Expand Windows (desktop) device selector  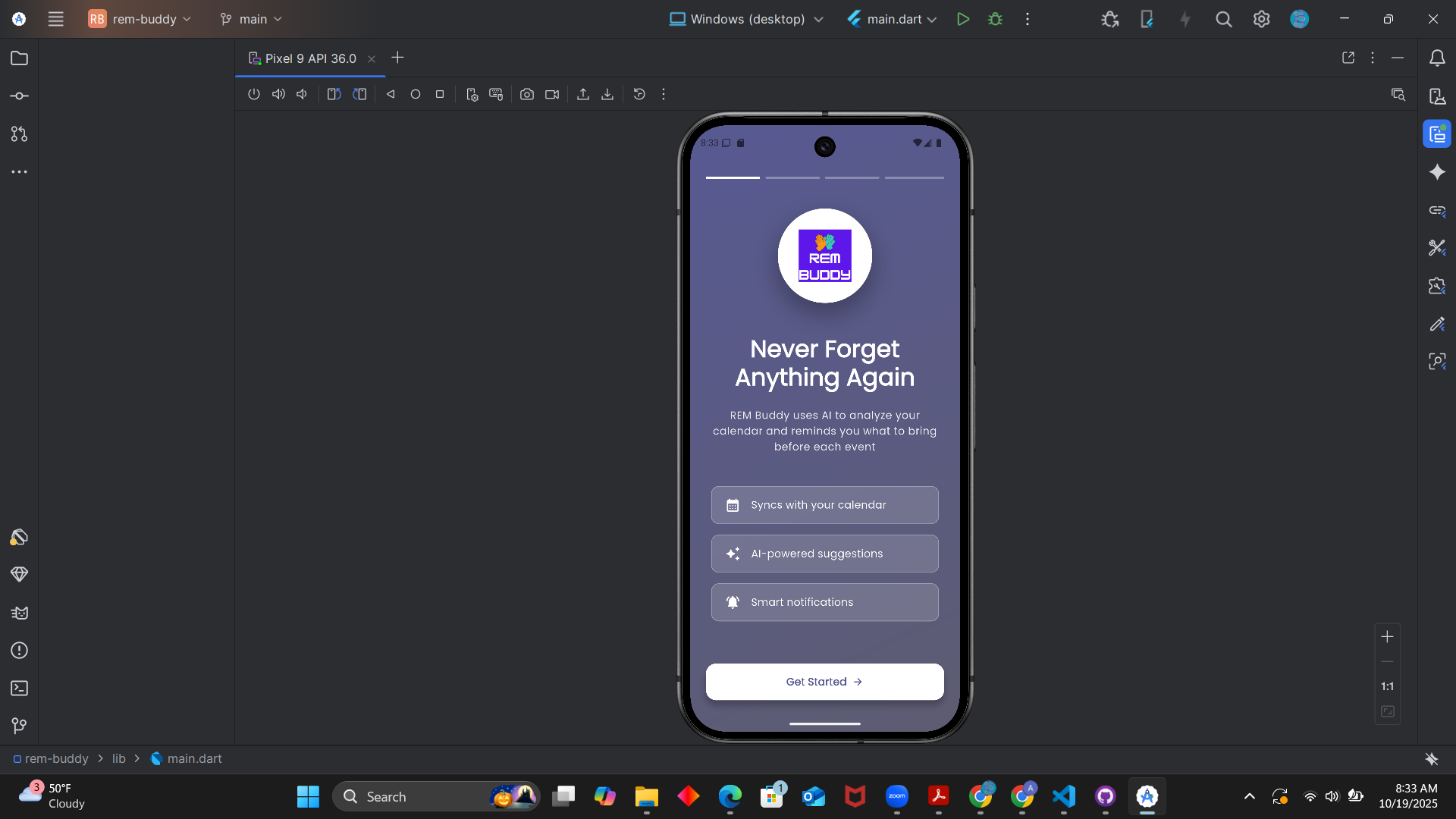(x=746, y=19)
